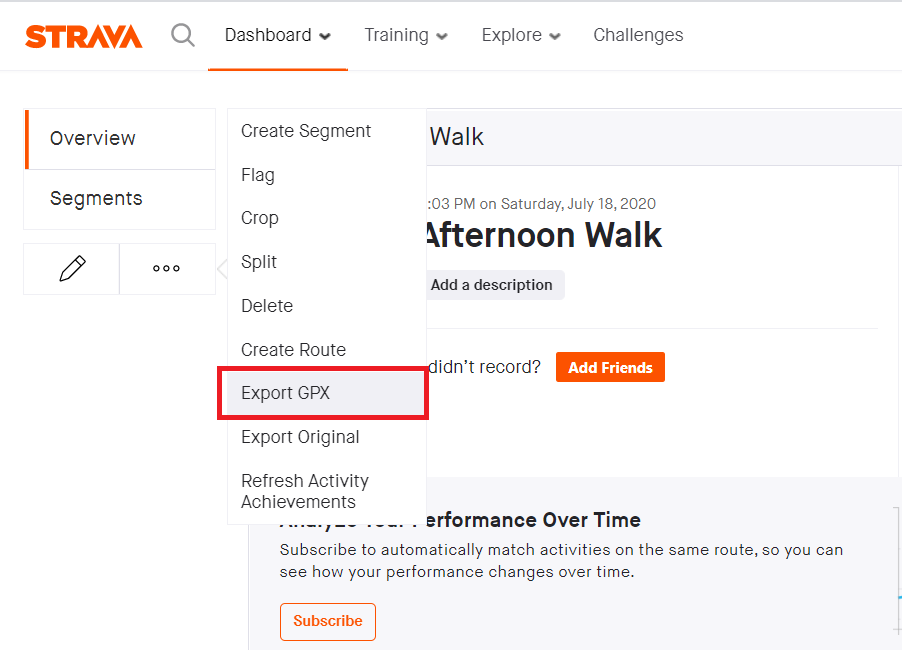Open the Explore dropdown menu
Image resolution: width=902 pixels, height=650 pixels.
[x=520, y=36]
